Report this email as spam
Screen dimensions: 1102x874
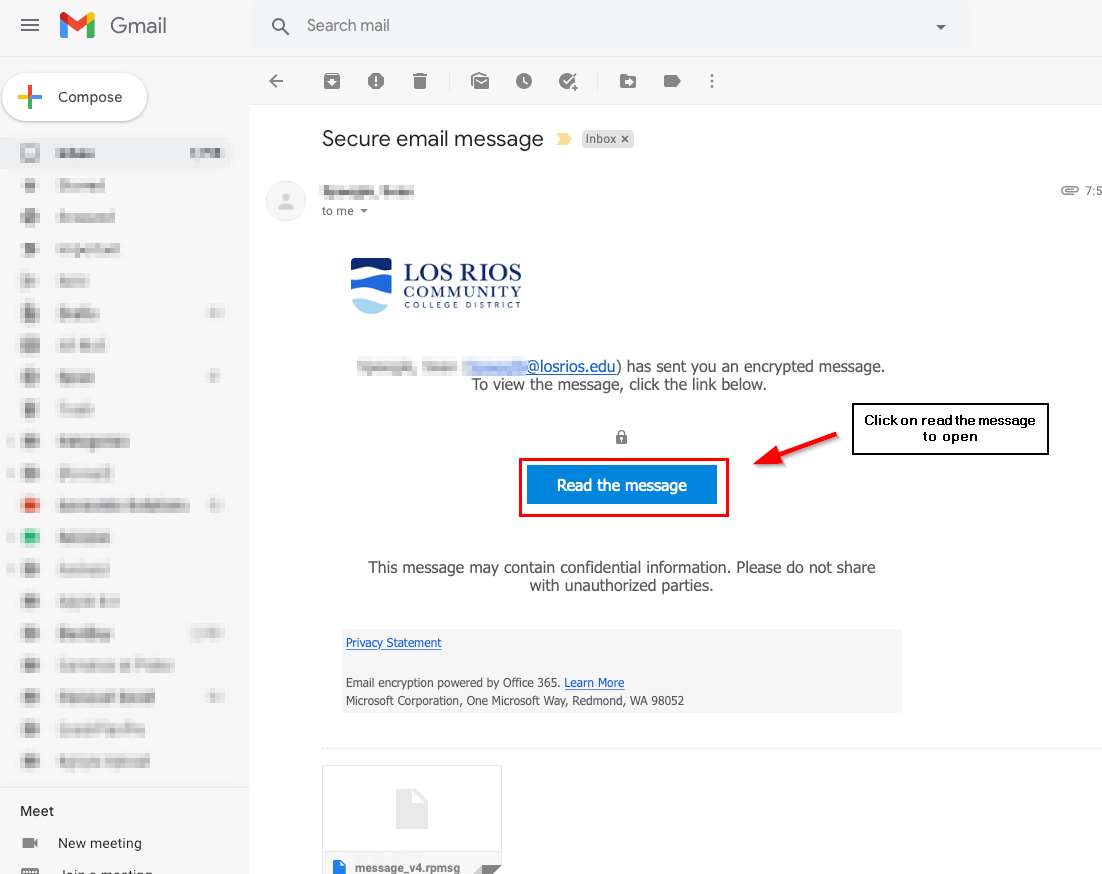376,81
